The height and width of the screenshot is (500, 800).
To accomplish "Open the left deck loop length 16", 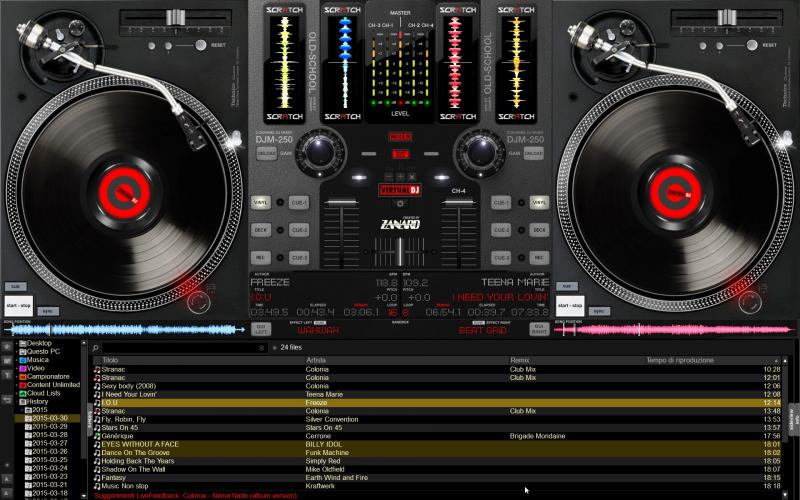I will click(392, 312).
